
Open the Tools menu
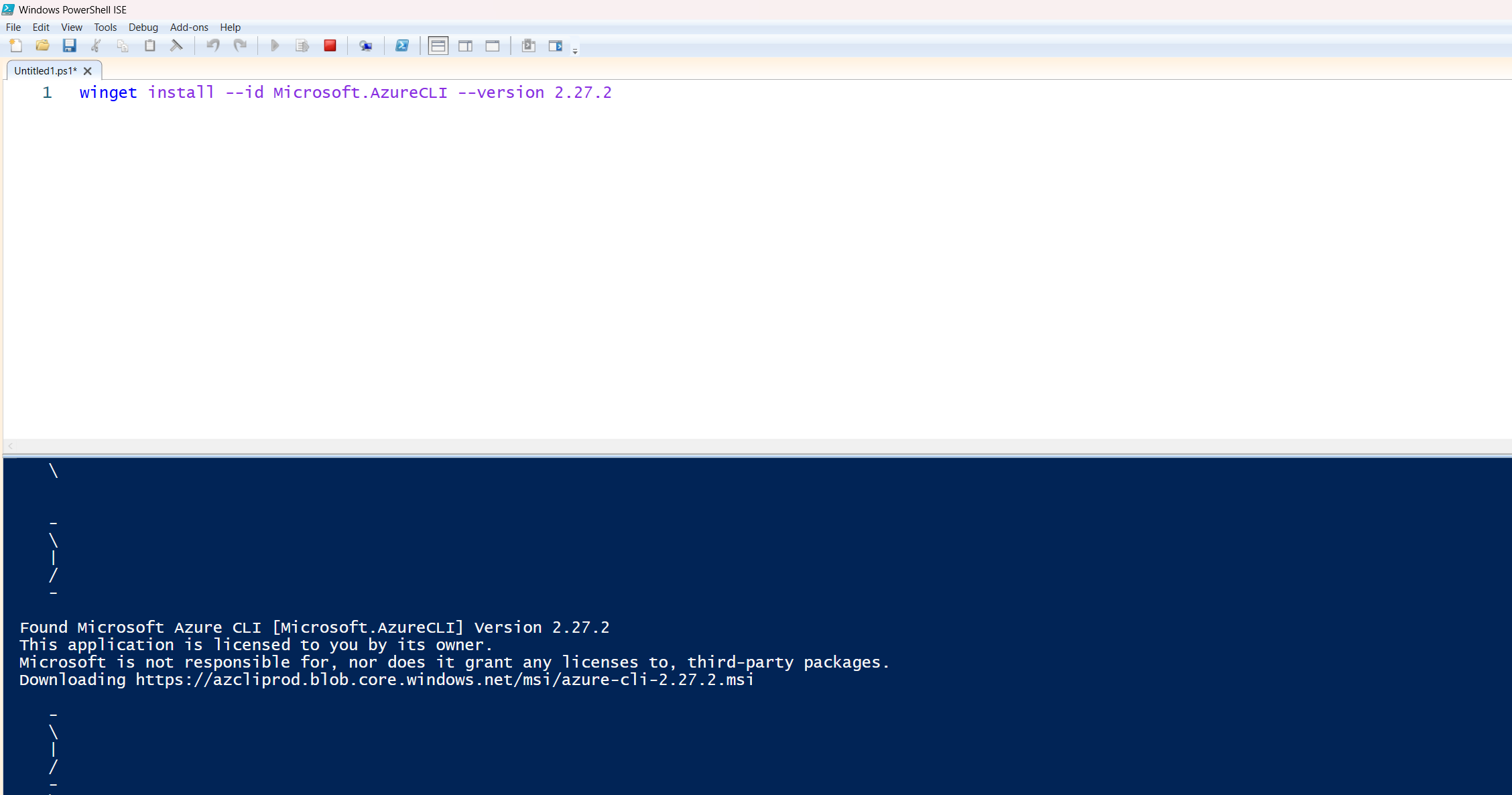(105, 27)
